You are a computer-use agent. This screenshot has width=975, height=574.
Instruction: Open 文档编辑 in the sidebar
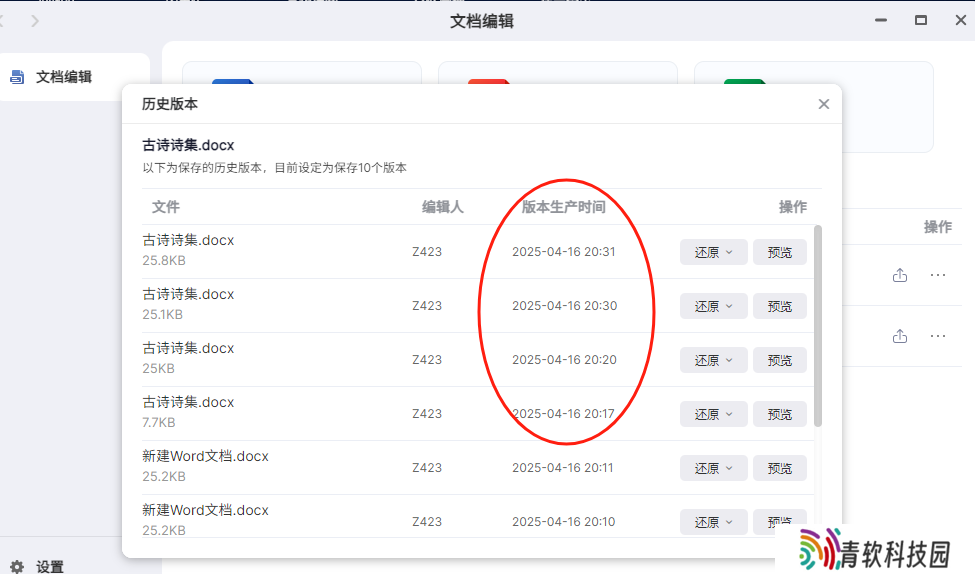coord(75,77)
